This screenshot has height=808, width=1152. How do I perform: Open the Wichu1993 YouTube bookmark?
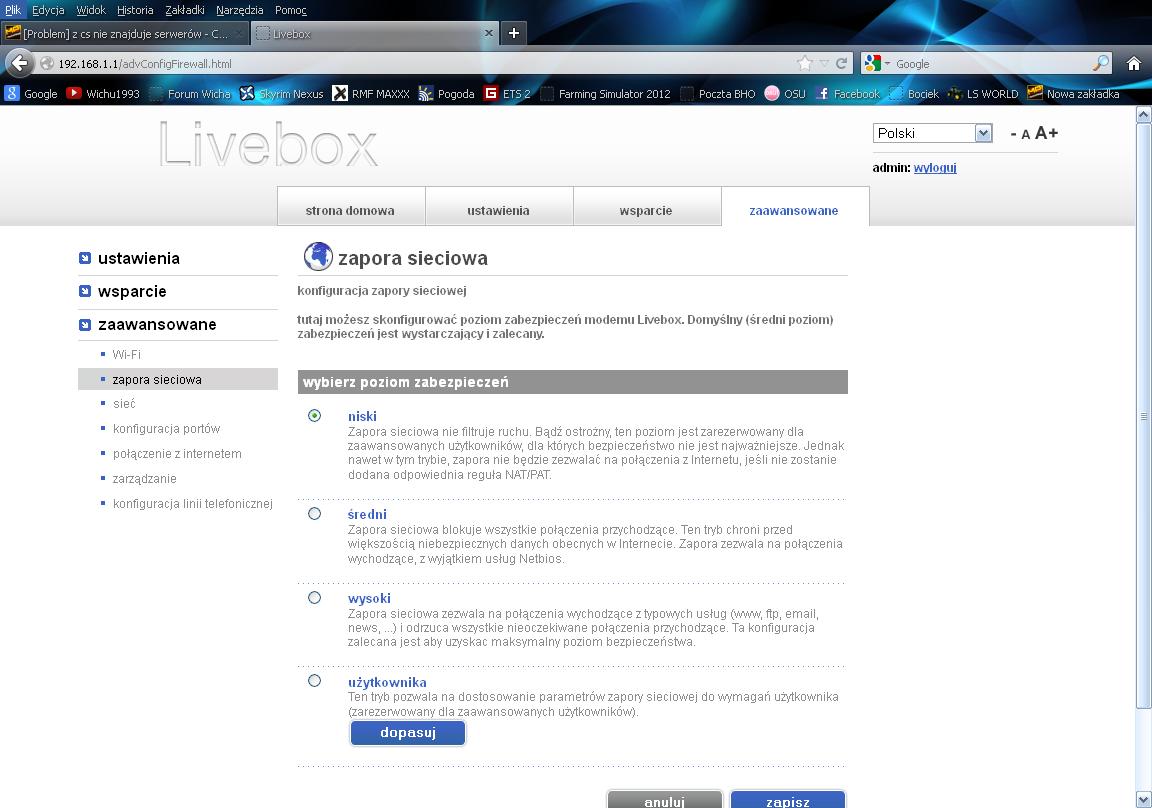click(103, 93)
